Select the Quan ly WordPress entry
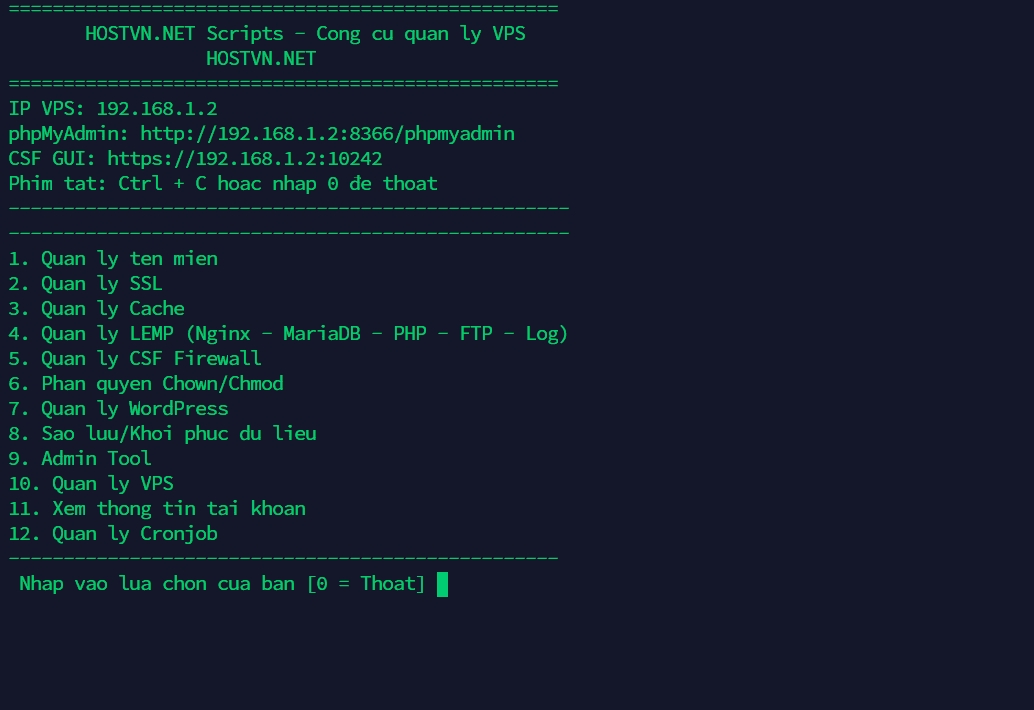The height and width of the screenshot is (710, 1034). click(x=119, y=409)
